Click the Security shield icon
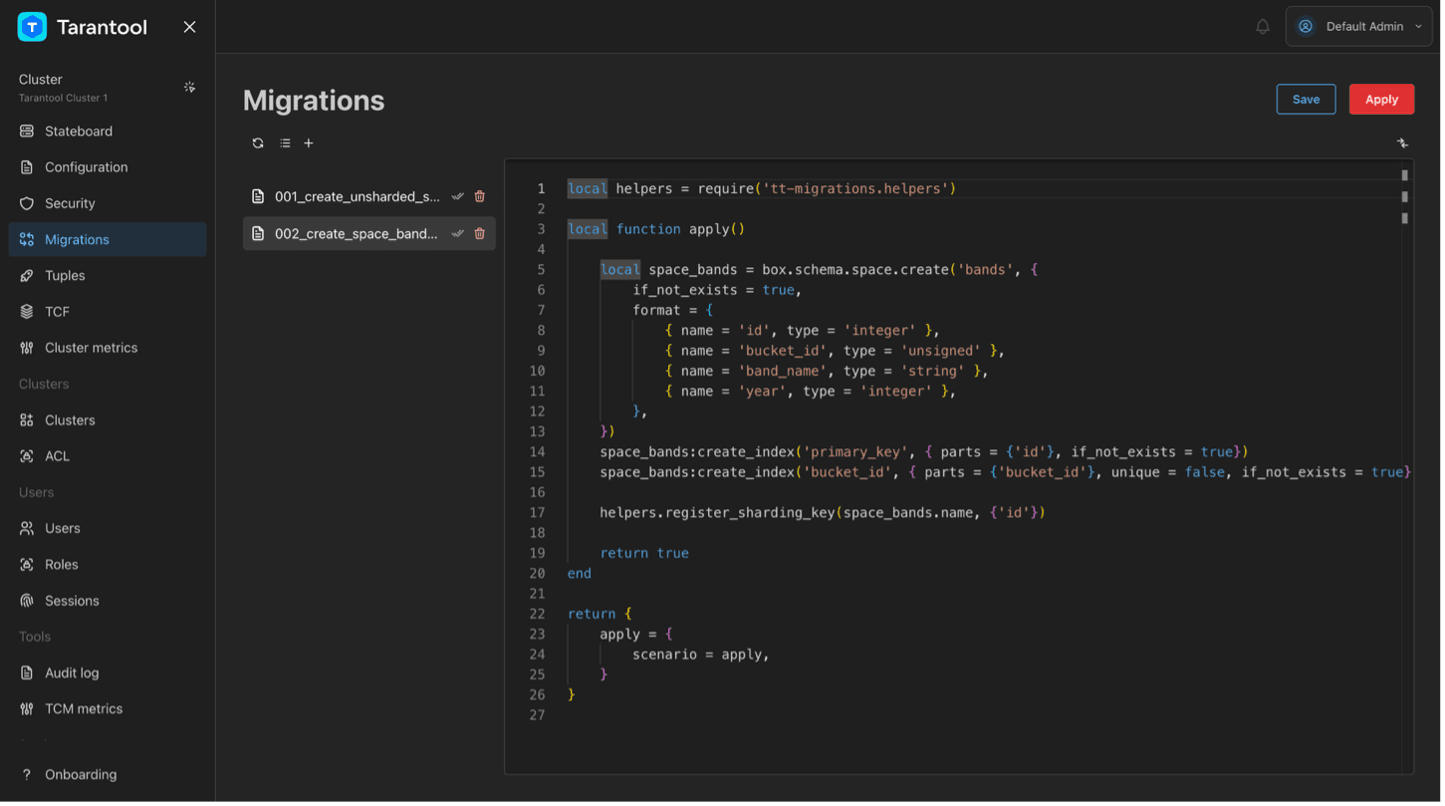Viewport: 1445px width, 806px height. coord(27,204)
